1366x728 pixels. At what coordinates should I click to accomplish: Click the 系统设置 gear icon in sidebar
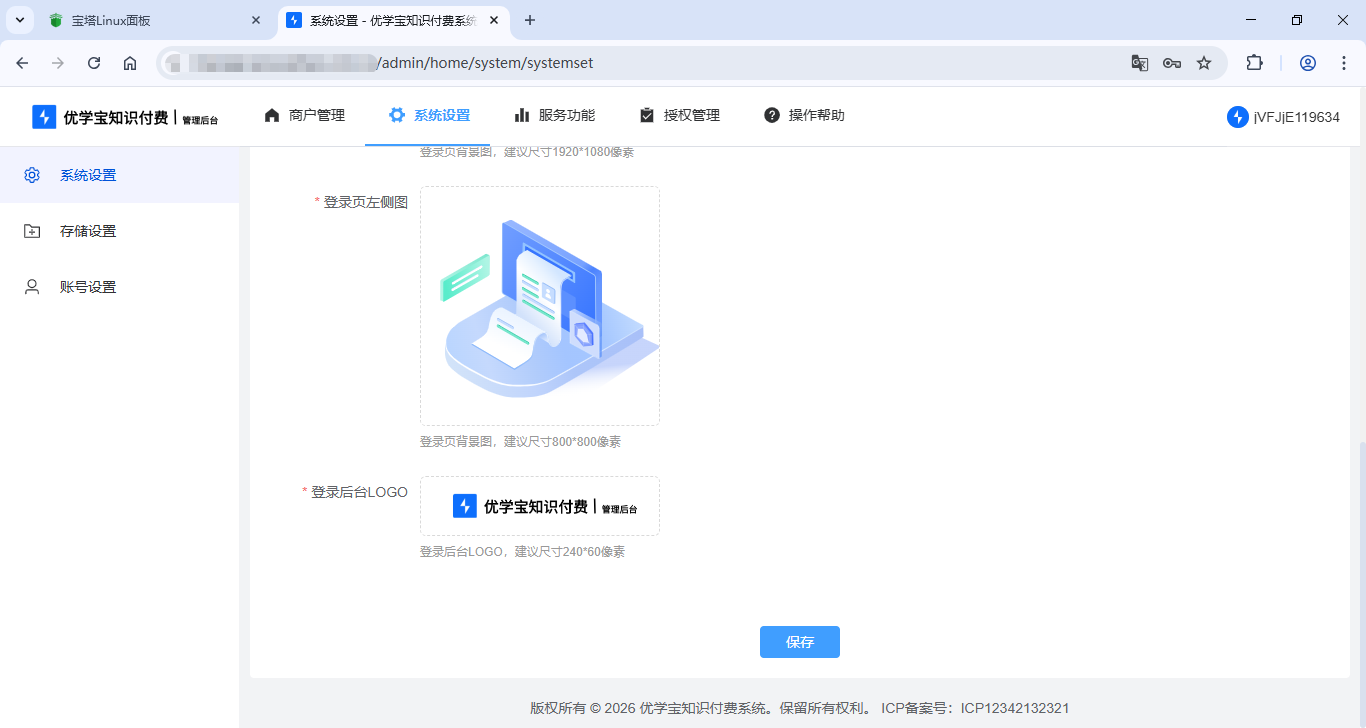pos(31,174)
